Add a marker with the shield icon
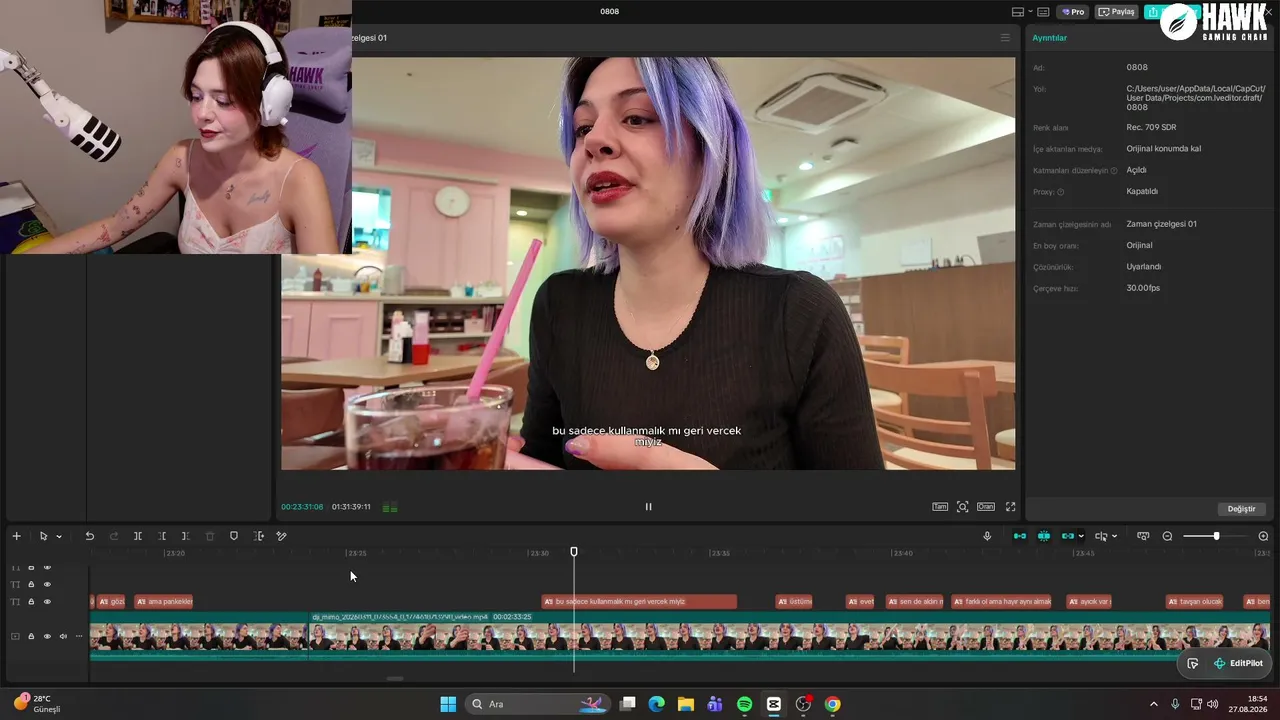The image size is (1280, 720). click(234, 536)
